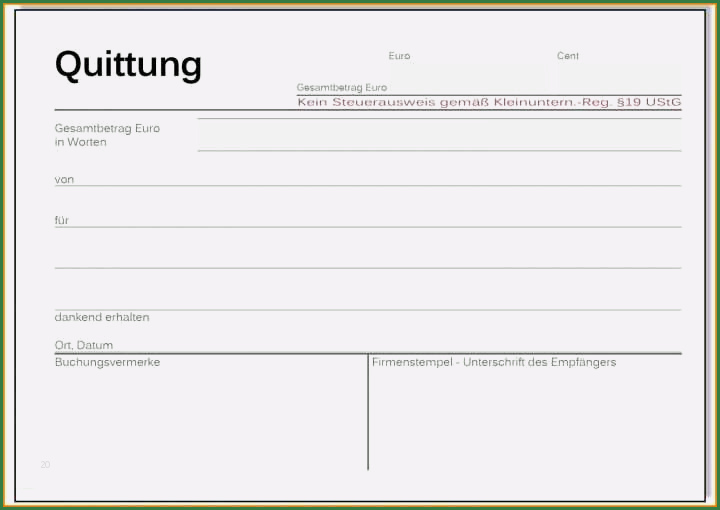Select the Kein Steuerausweis Kleinunternehmer notice text
The image size is (720, 510).
[x=488, y=102]
